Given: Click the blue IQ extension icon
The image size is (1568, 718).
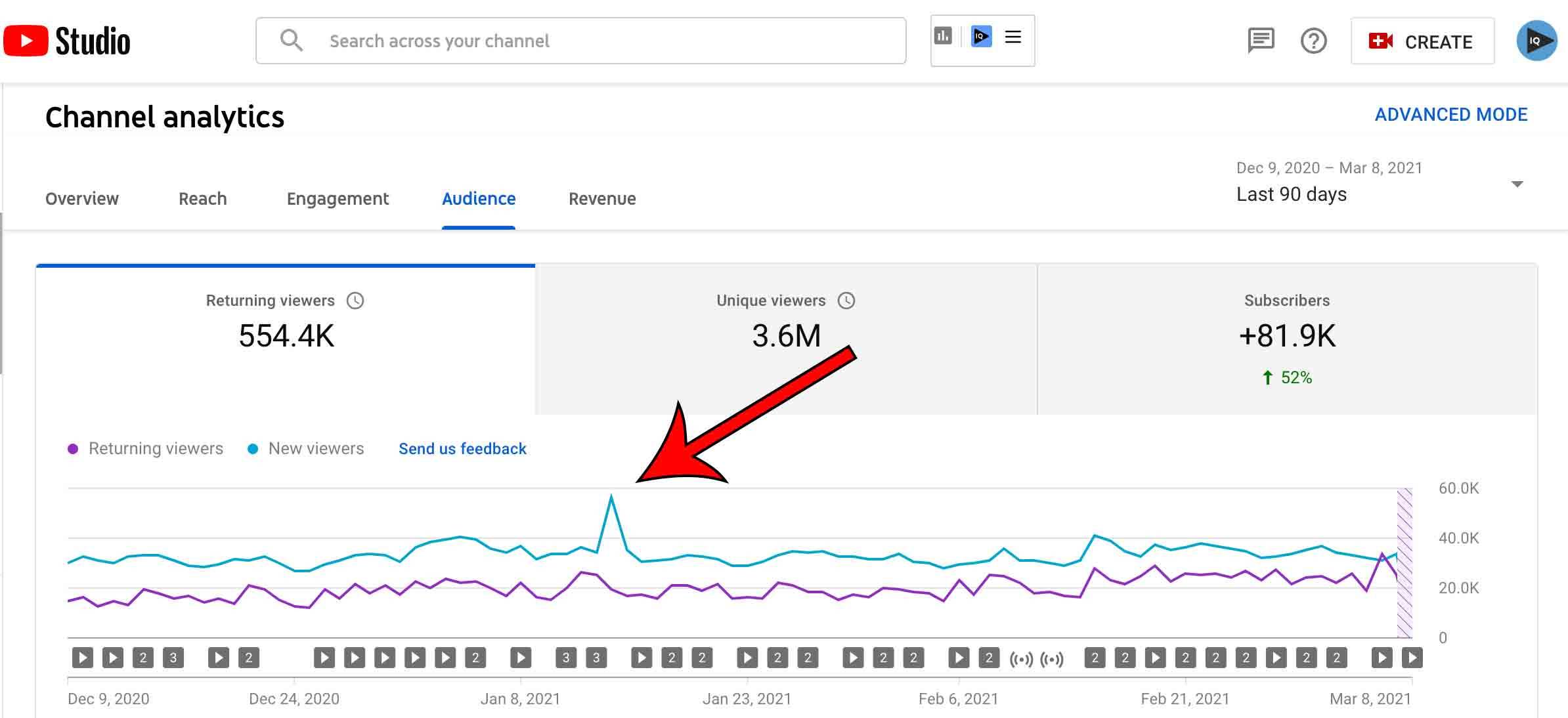Looking at the screenshot, I should pos(981,36).
